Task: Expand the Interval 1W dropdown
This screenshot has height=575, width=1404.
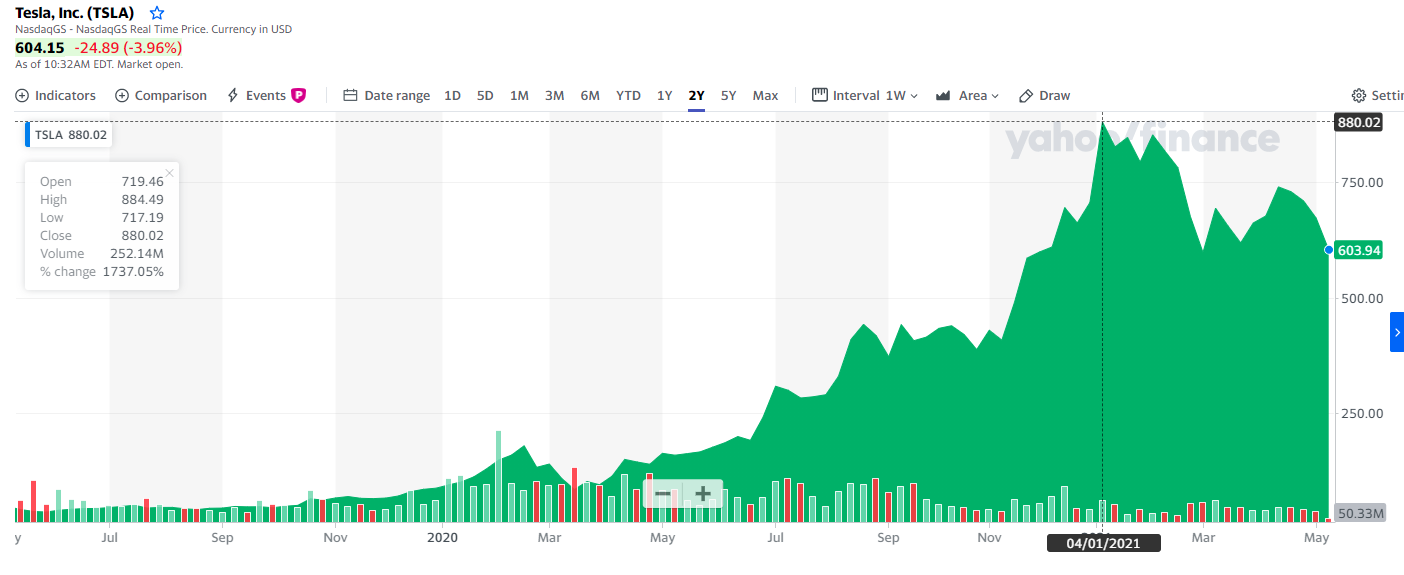Action: pos(865,96)
